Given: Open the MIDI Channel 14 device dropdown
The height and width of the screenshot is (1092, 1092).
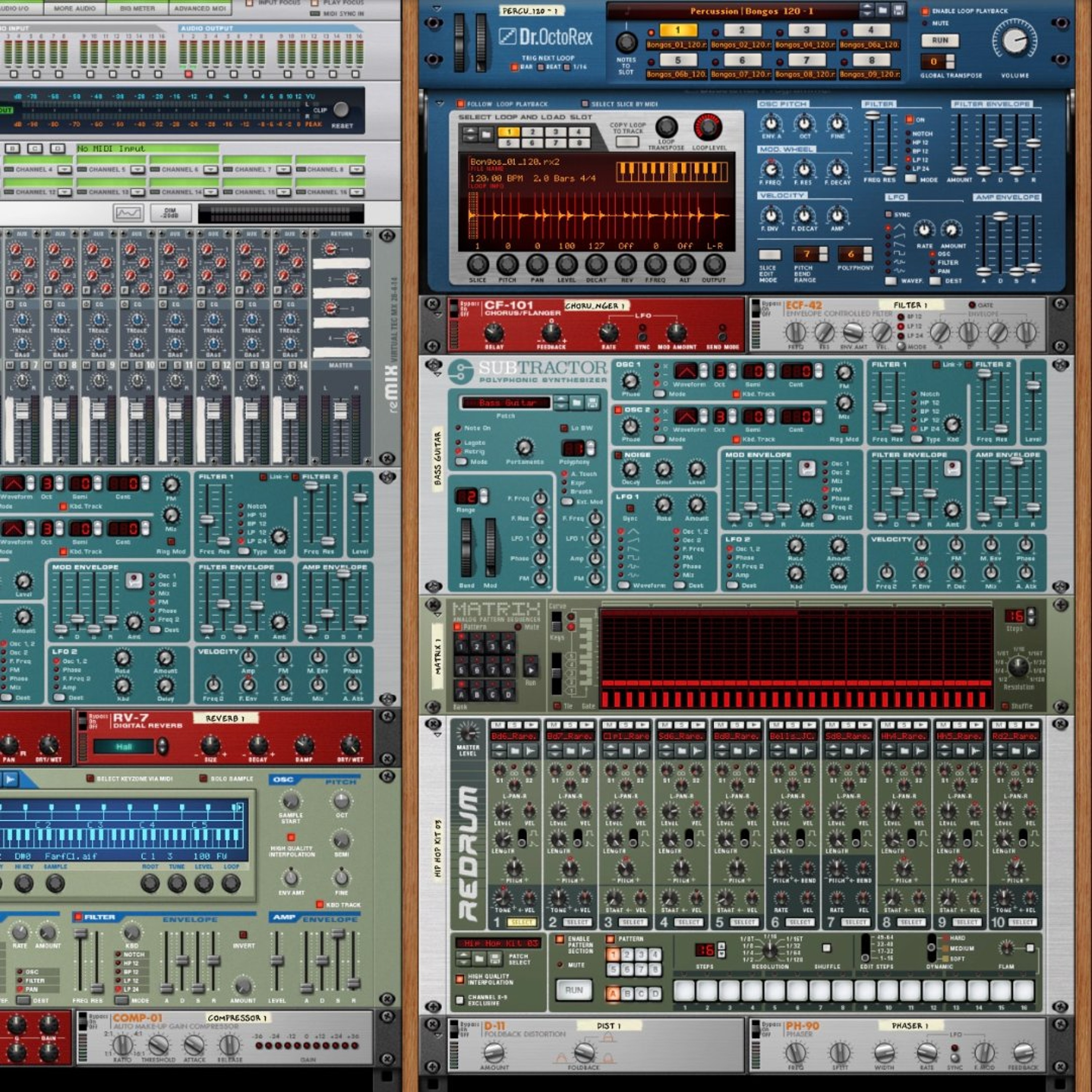Looking at the screenshot, I should (x=210, y=192).
